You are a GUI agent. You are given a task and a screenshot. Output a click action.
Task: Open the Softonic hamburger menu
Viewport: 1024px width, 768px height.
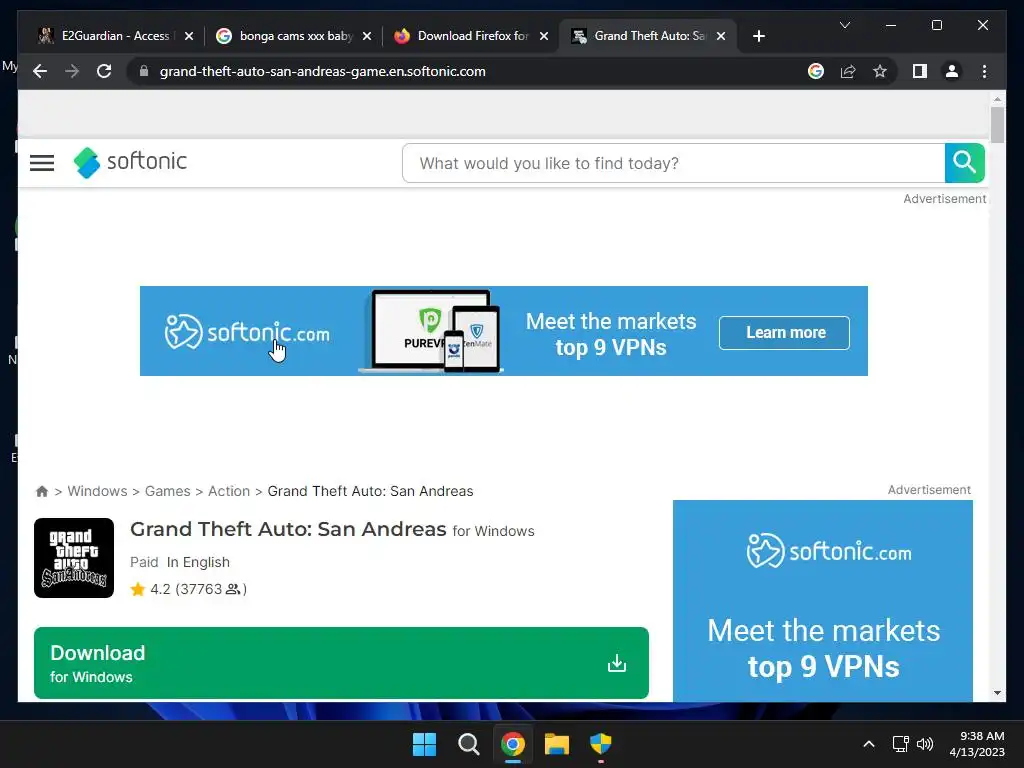(42, 163)
